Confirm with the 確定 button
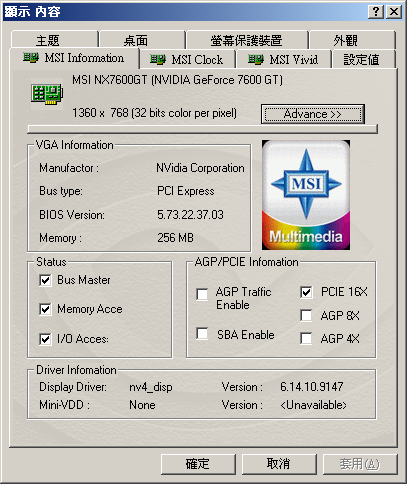 tap(198, 464)
